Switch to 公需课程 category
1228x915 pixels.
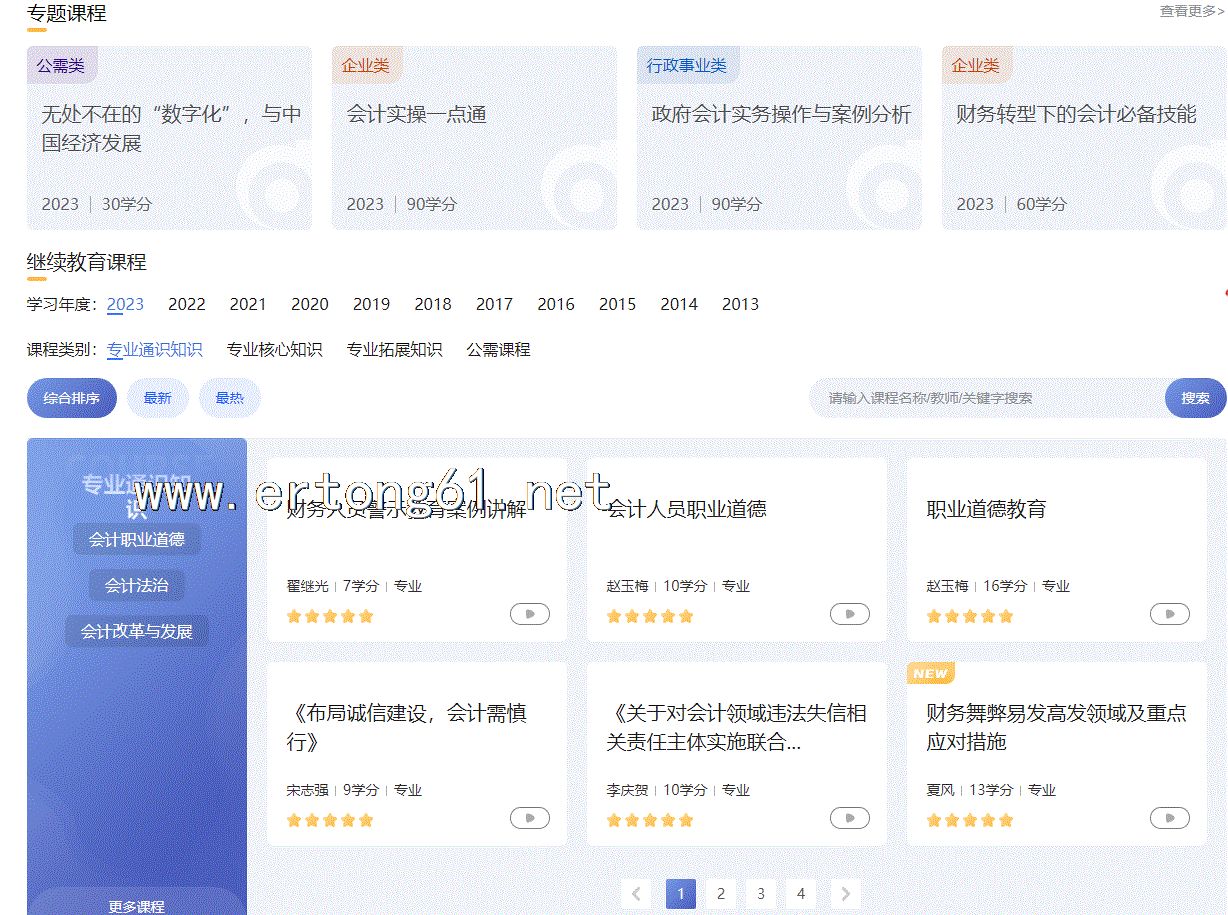click(498, 350)
